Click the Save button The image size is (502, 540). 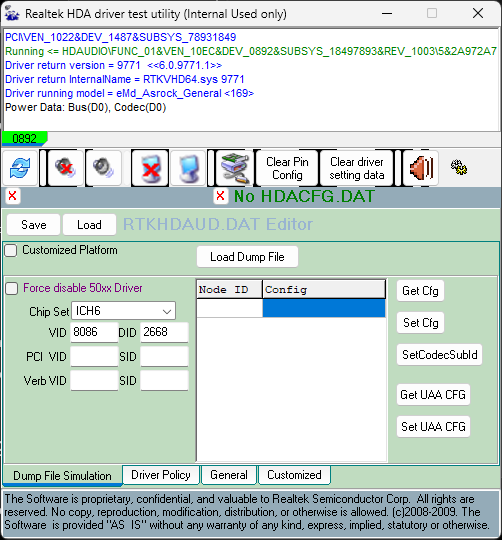33,225
